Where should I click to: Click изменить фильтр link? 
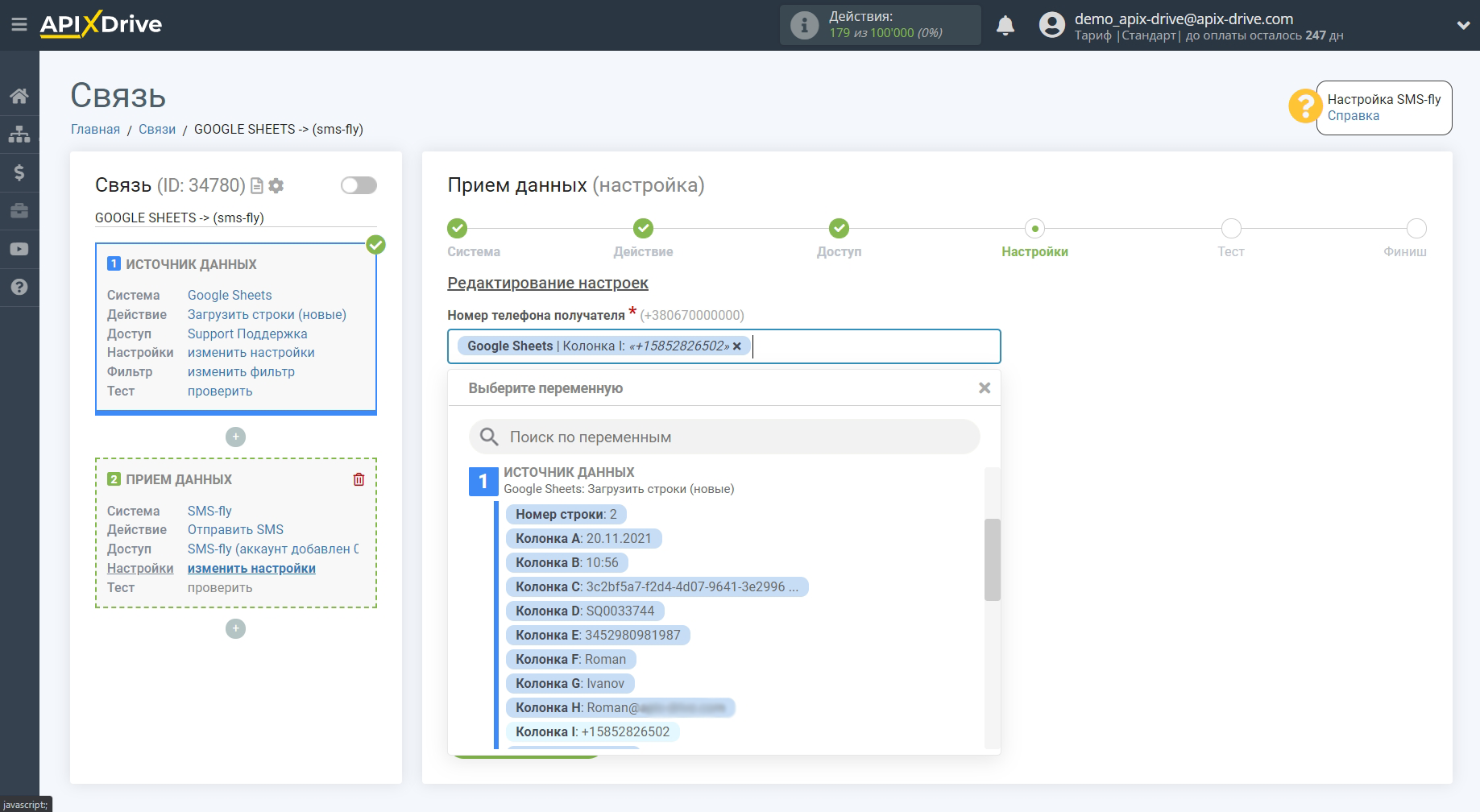[241, 371]
